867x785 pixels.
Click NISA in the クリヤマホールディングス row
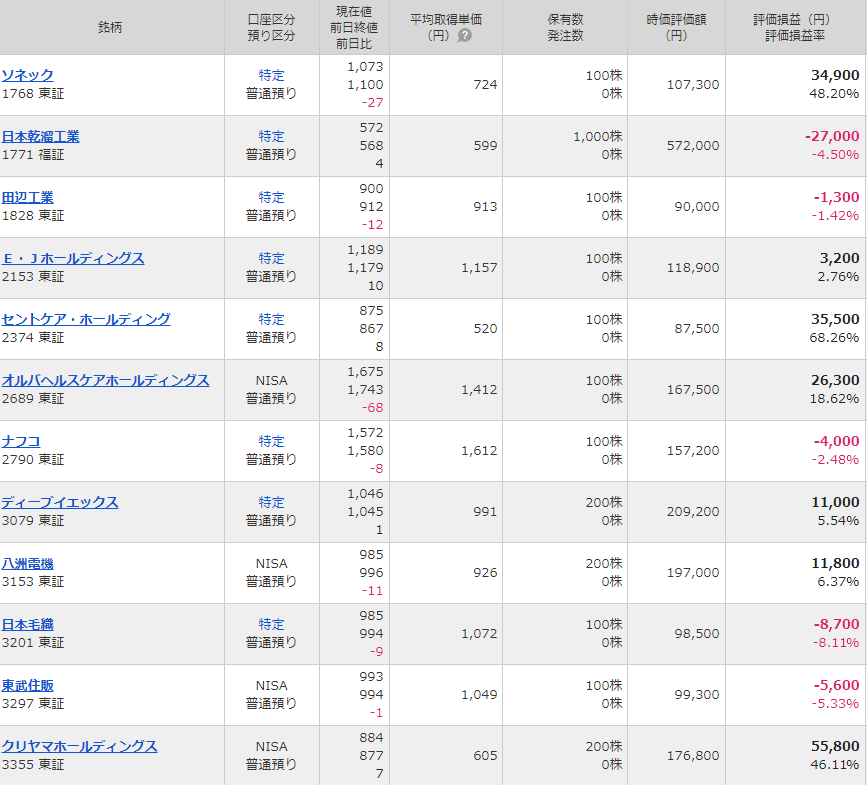click(271, 747)
